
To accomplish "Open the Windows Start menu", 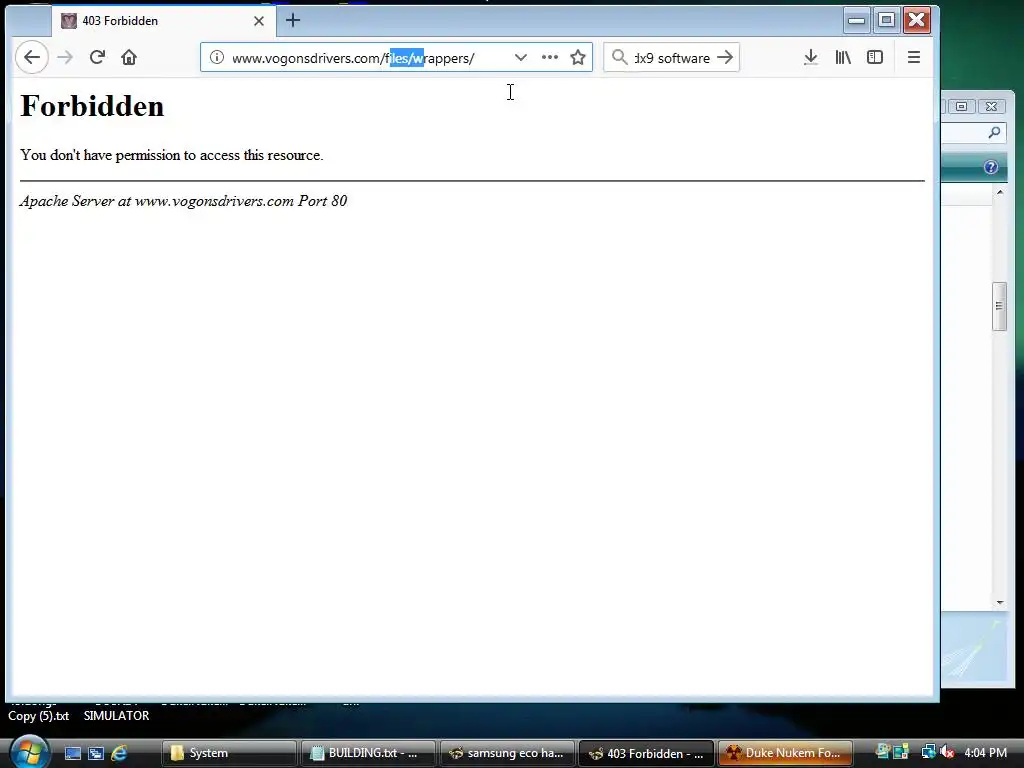I will 29,752.
